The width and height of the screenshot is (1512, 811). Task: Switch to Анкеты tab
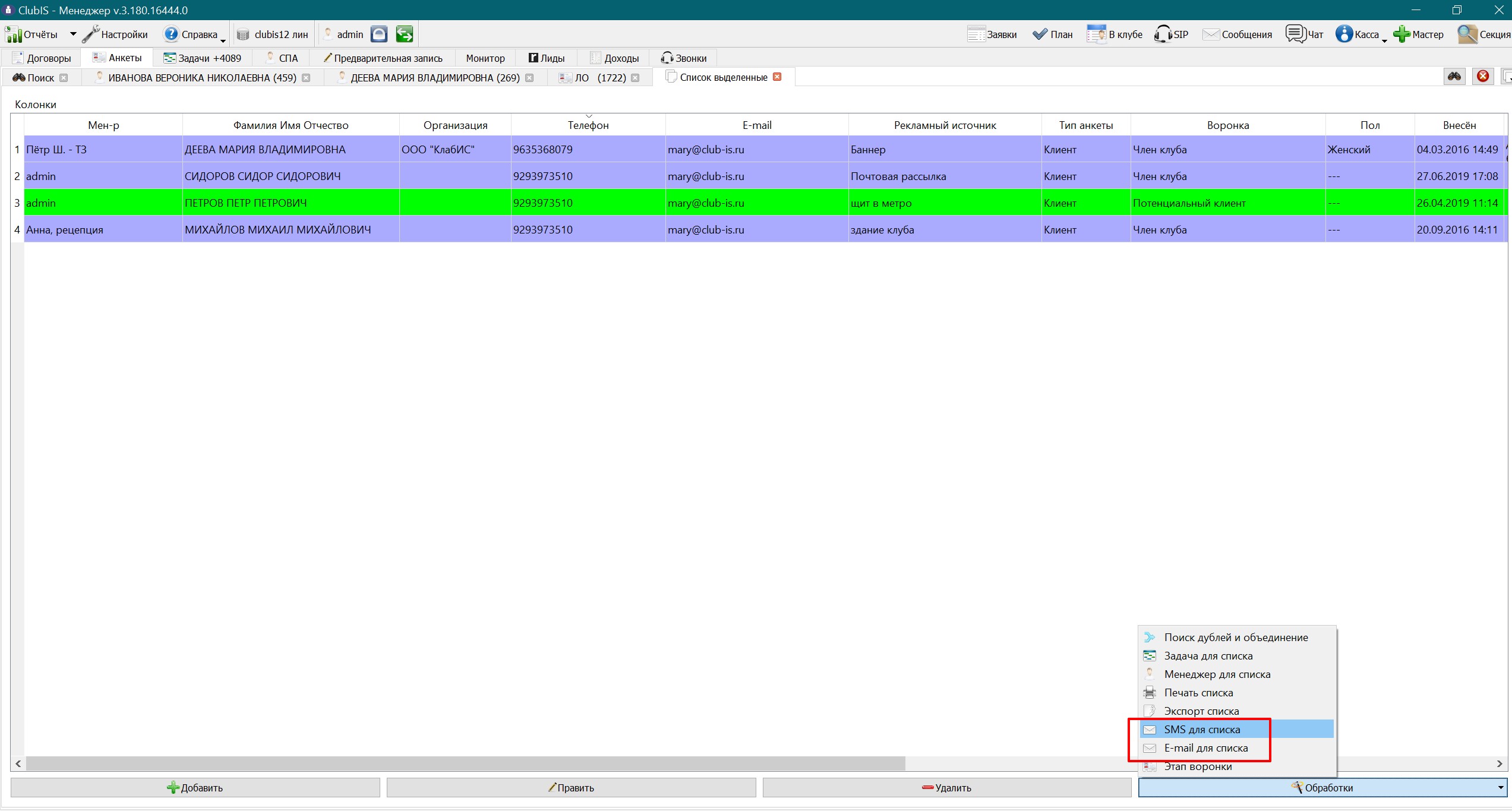[x=117, y=58]
